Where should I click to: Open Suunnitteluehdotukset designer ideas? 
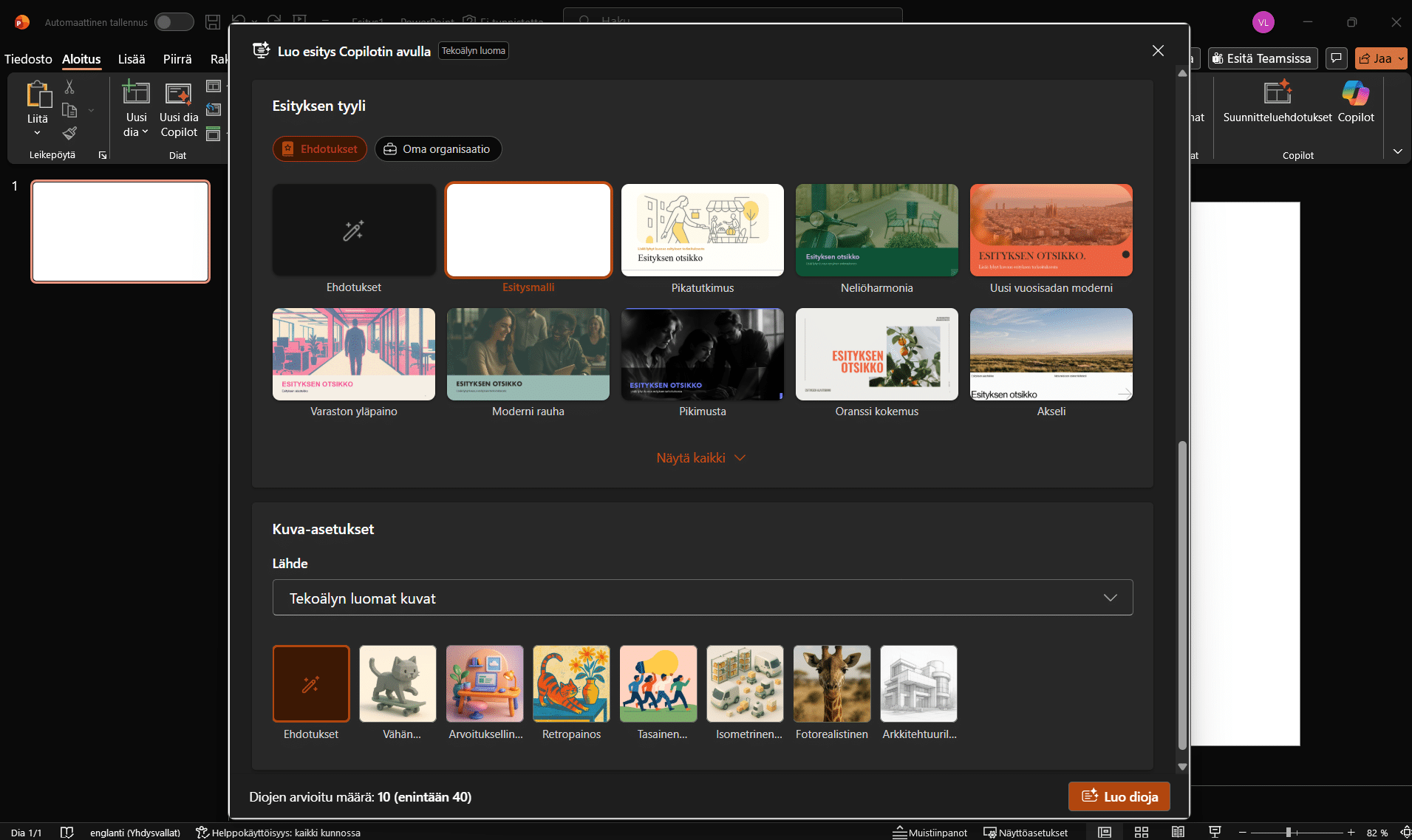(1277, 95)
